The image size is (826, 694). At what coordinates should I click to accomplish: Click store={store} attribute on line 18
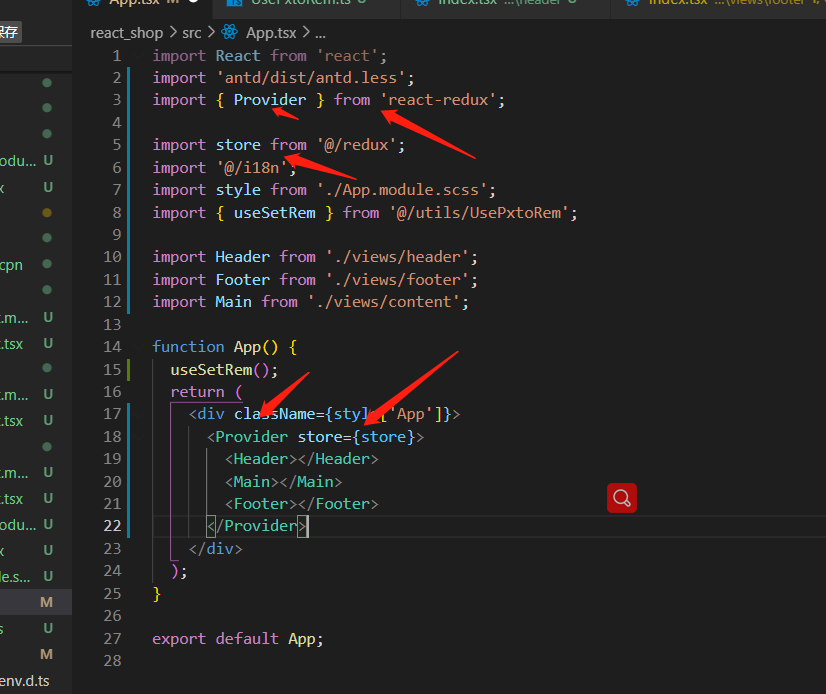357,437
